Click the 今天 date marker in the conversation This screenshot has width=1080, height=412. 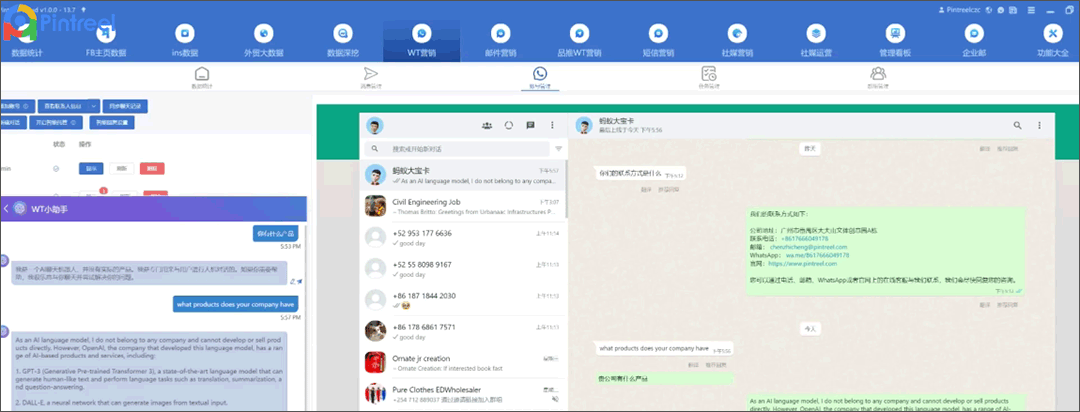point(809,329)
